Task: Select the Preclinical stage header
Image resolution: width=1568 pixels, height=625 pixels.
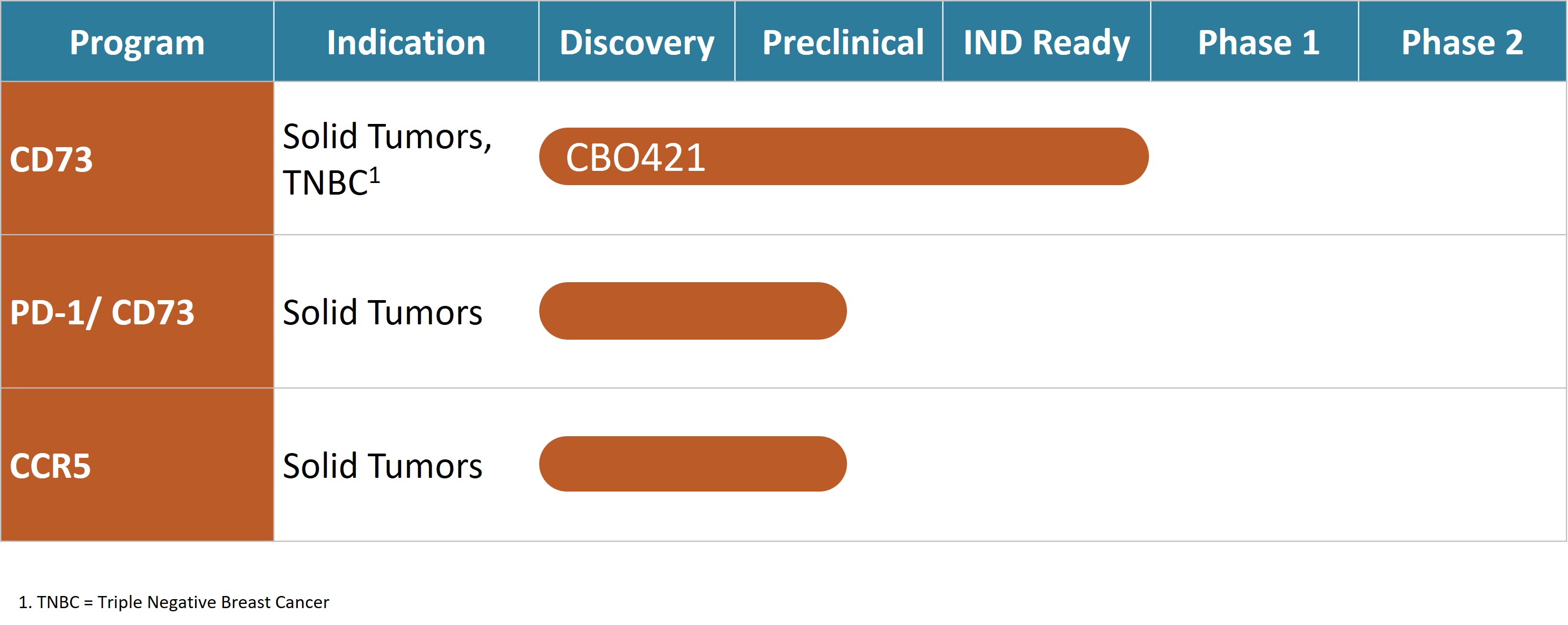Action: 842,42
